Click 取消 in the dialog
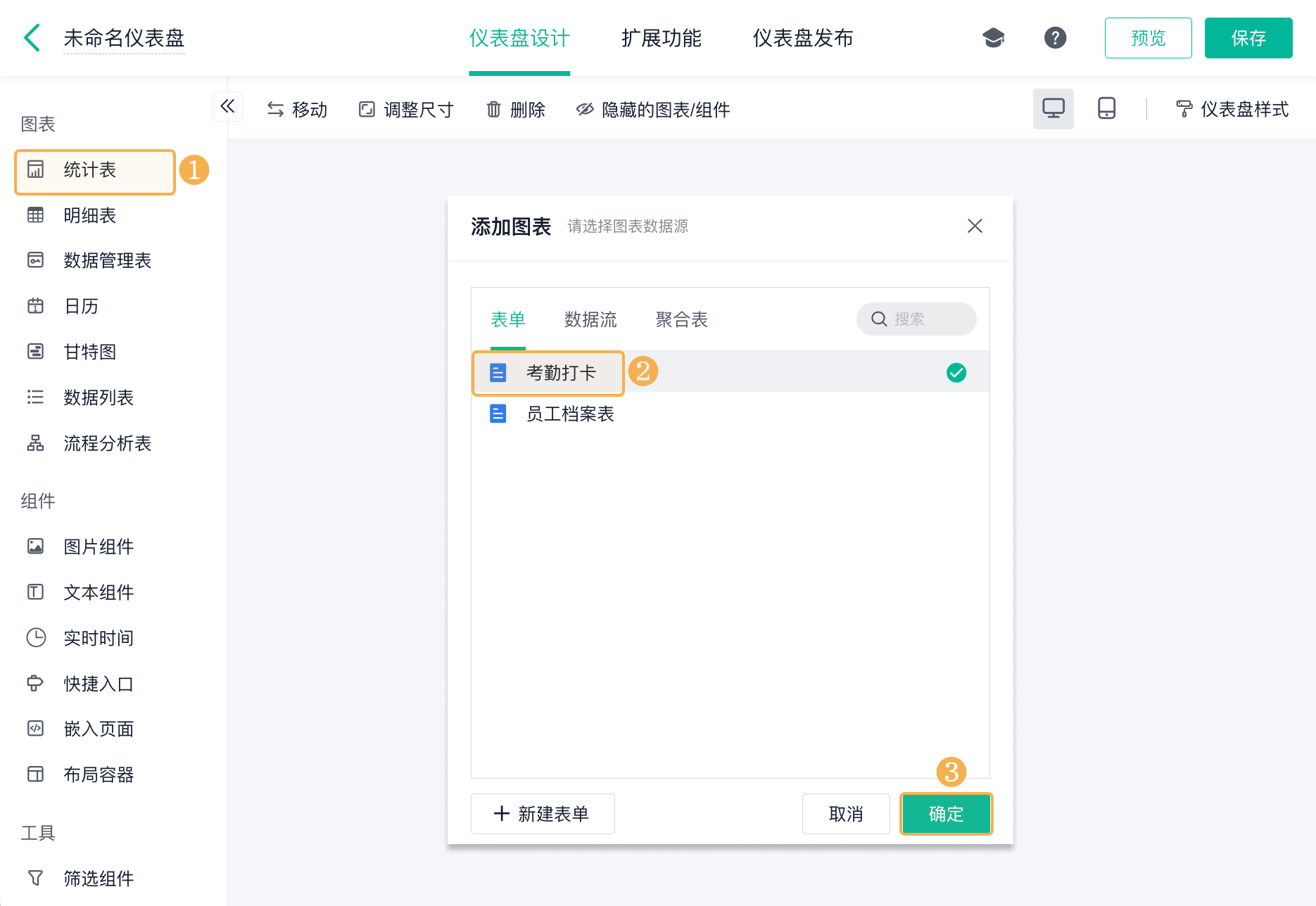The image size is (1316, 906). click(846, 814)
